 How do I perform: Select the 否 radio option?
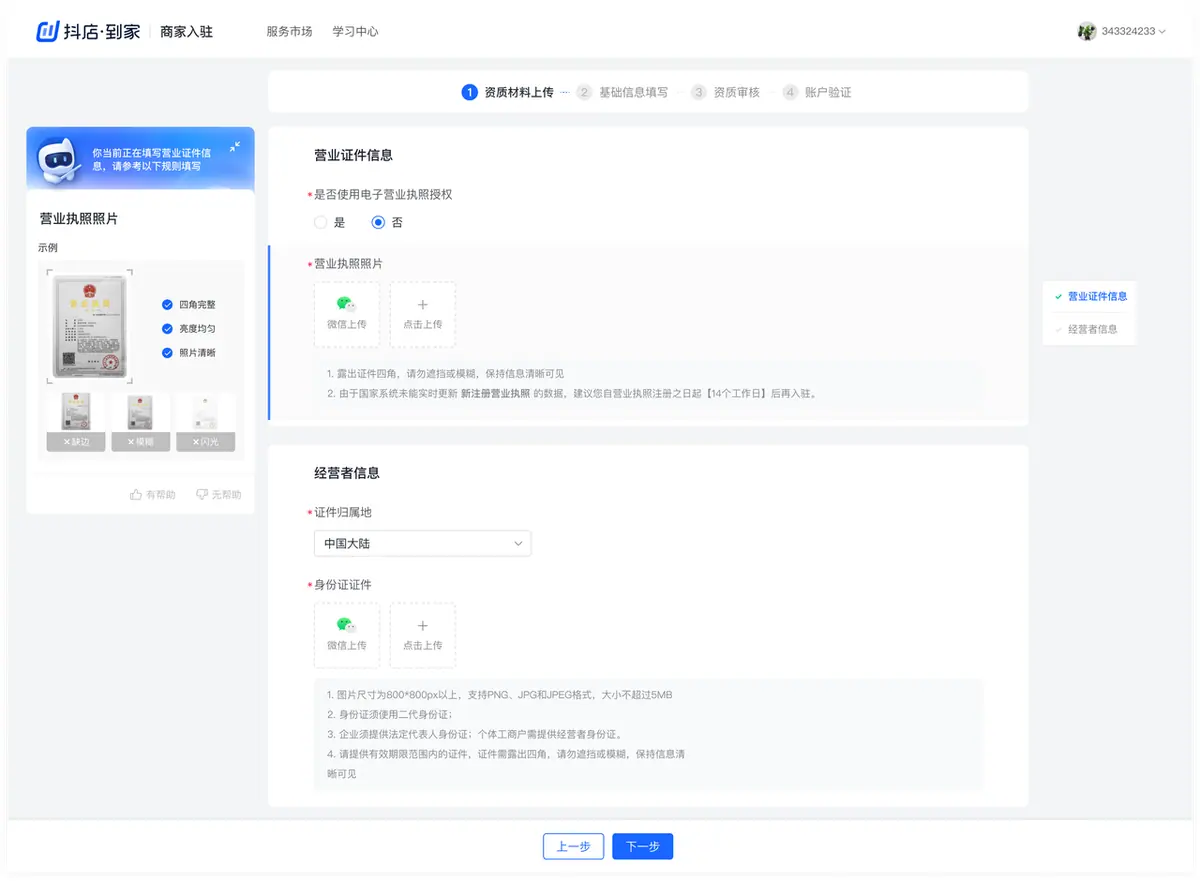coord(378,222)
